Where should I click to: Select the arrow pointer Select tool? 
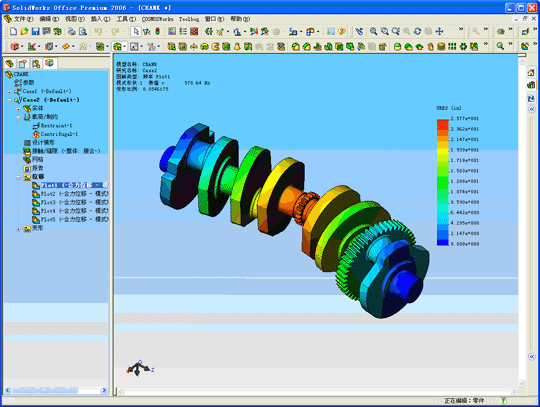tap(136, 32)
